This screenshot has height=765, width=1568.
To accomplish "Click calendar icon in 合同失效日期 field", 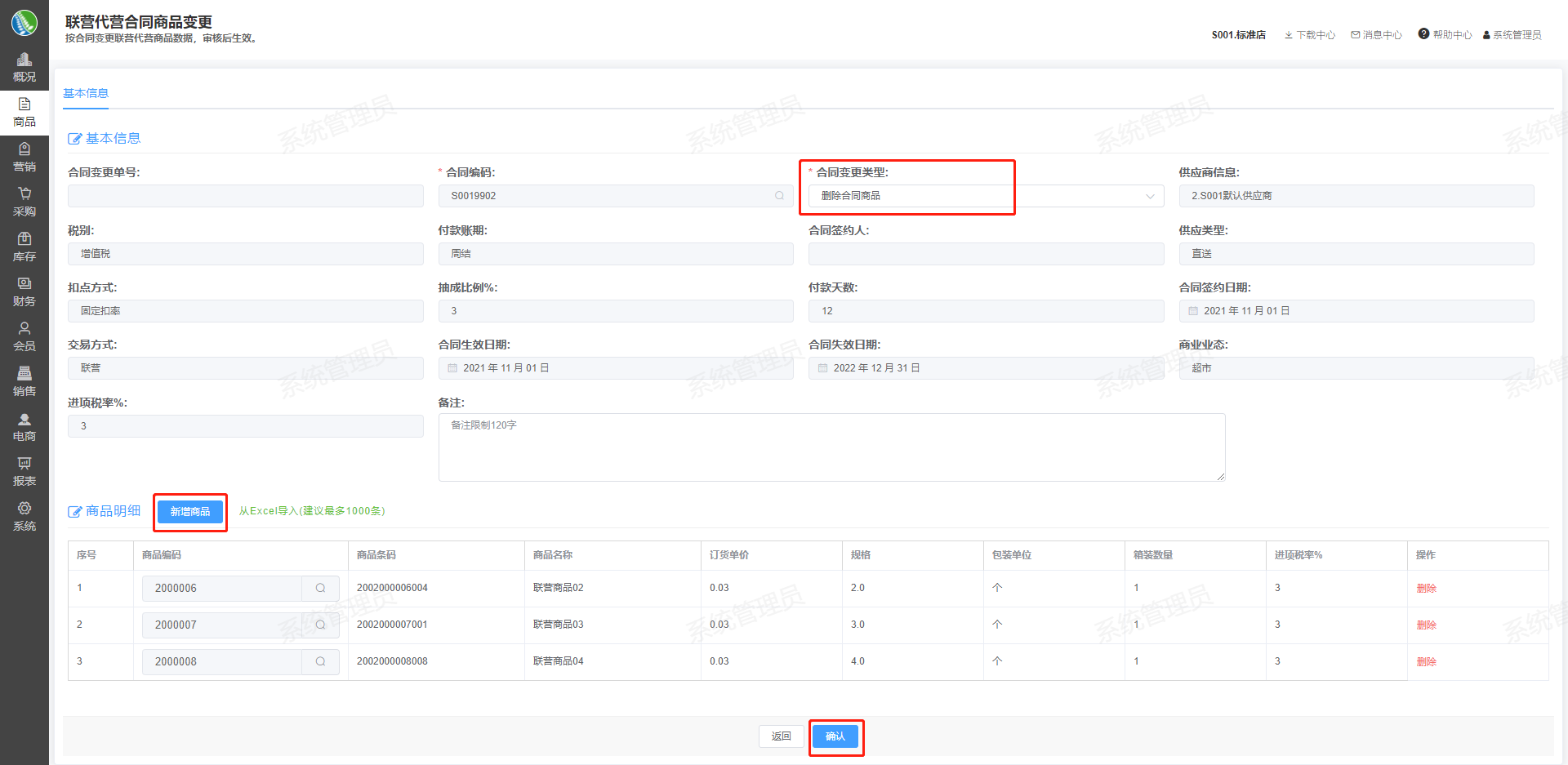I will [823, 368].
